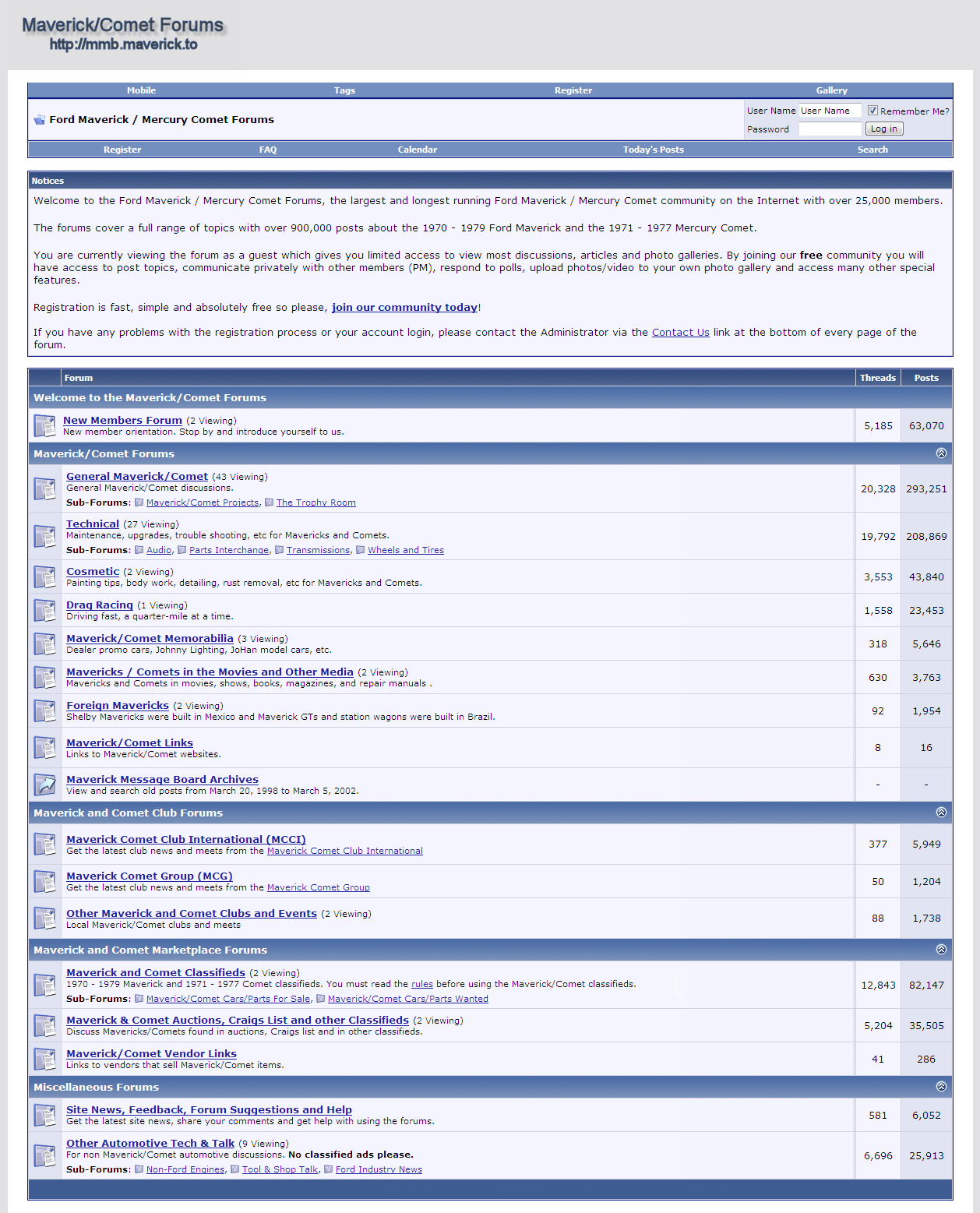Image resolution: width=980 pixels, height=1213 pixels.
Task: Click the small icon before Wheels and Tires
Action: click(360, 550)
